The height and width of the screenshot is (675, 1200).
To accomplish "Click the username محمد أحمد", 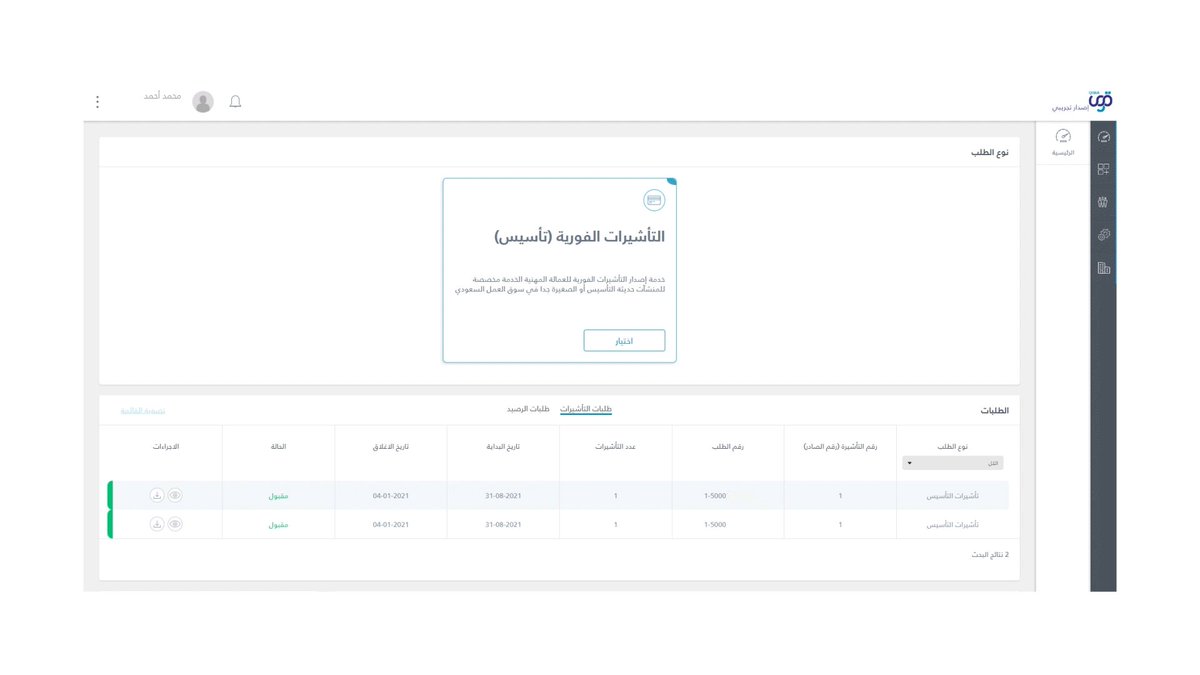I will click(x=162, y=96).
